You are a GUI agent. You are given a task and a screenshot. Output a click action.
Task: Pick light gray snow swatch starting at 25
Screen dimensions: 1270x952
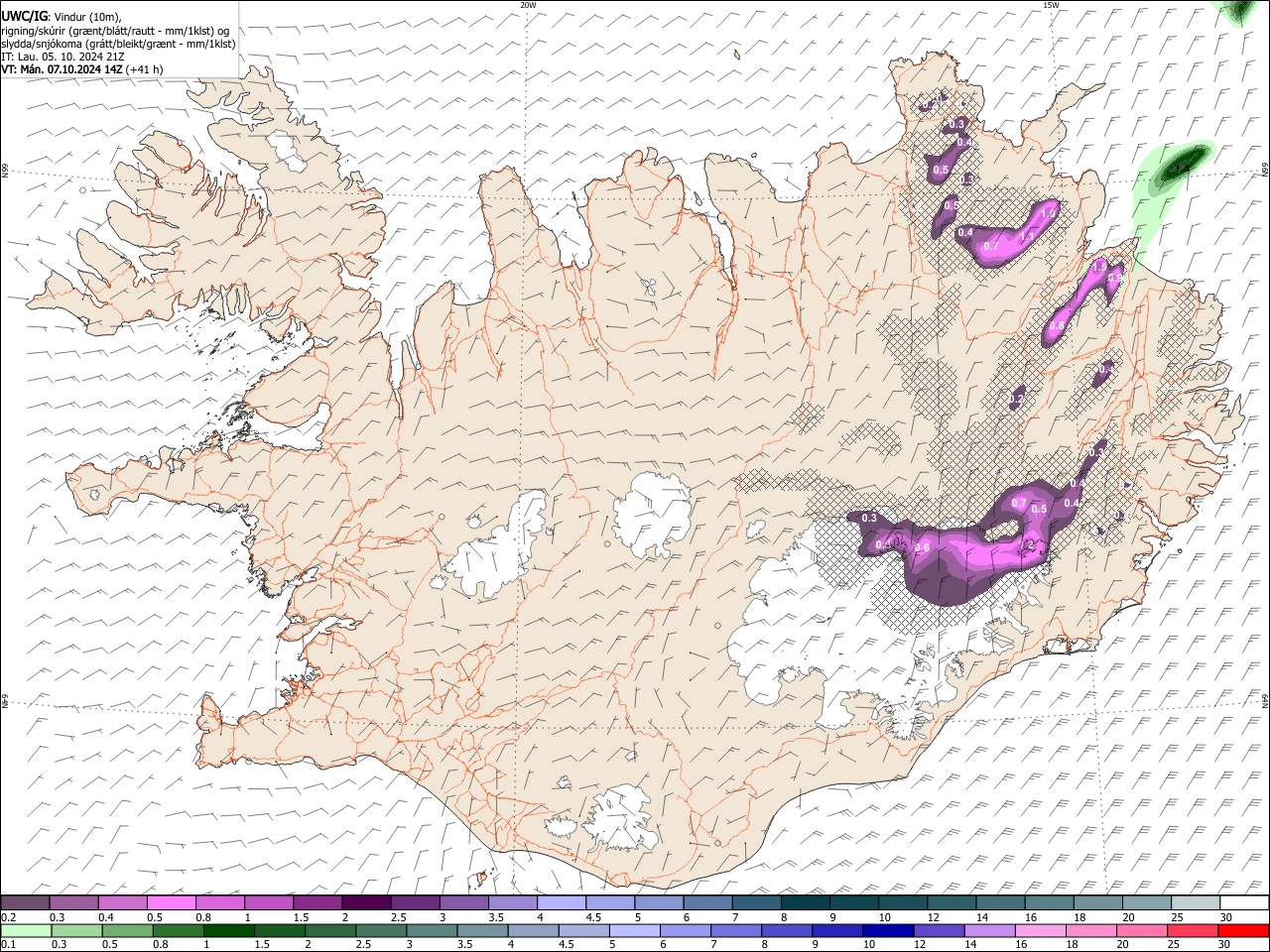pyautogui.click(x=1196, y=902)
